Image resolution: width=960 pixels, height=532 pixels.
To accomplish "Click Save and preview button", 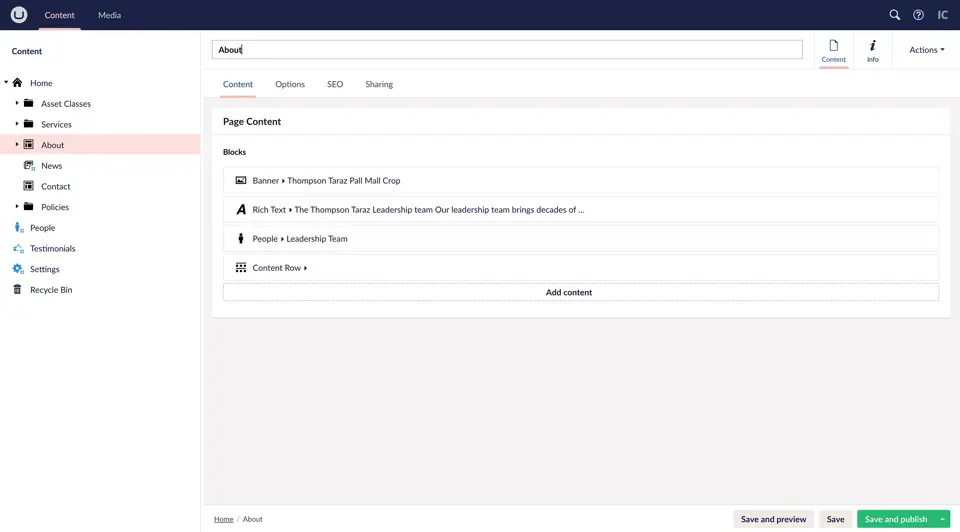I will click(x=773, y=519).
